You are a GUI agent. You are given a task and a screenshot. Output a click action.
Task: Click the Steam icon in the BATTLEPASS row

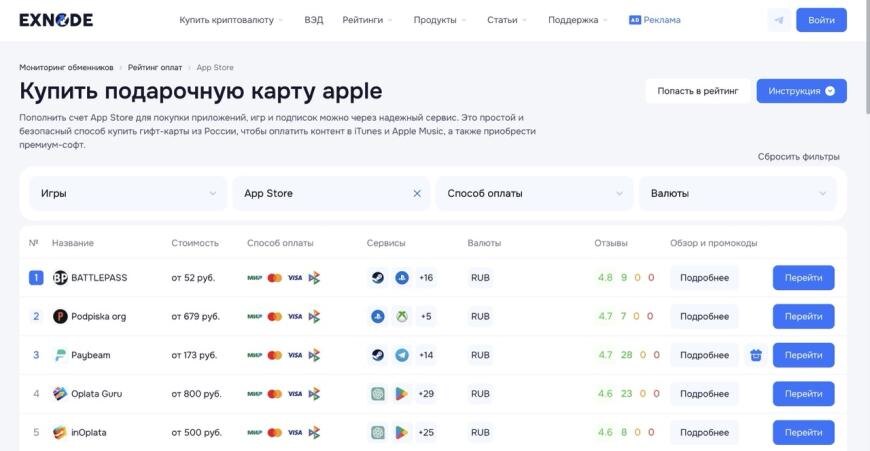378,277
